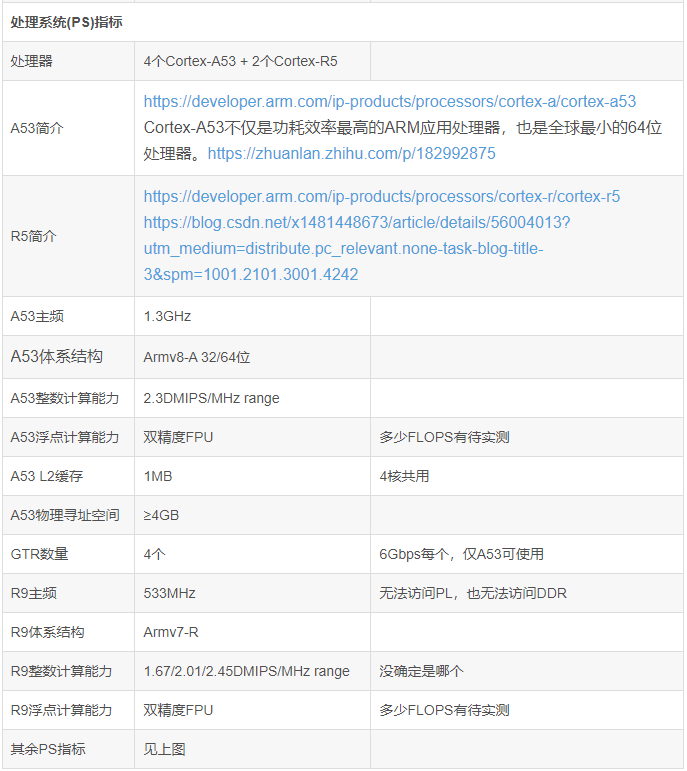This screenshot has height=771, width=687.
Task: Select the A53浮点计算能力 label
Action: point(65,437)
